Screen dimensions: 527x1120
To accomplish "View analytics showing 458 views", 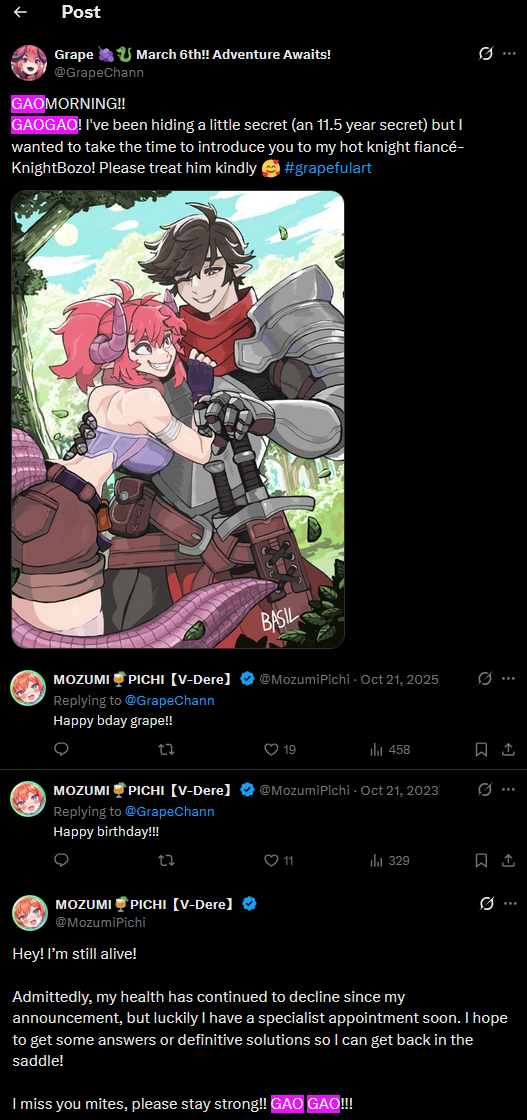I will click(390, 749).
